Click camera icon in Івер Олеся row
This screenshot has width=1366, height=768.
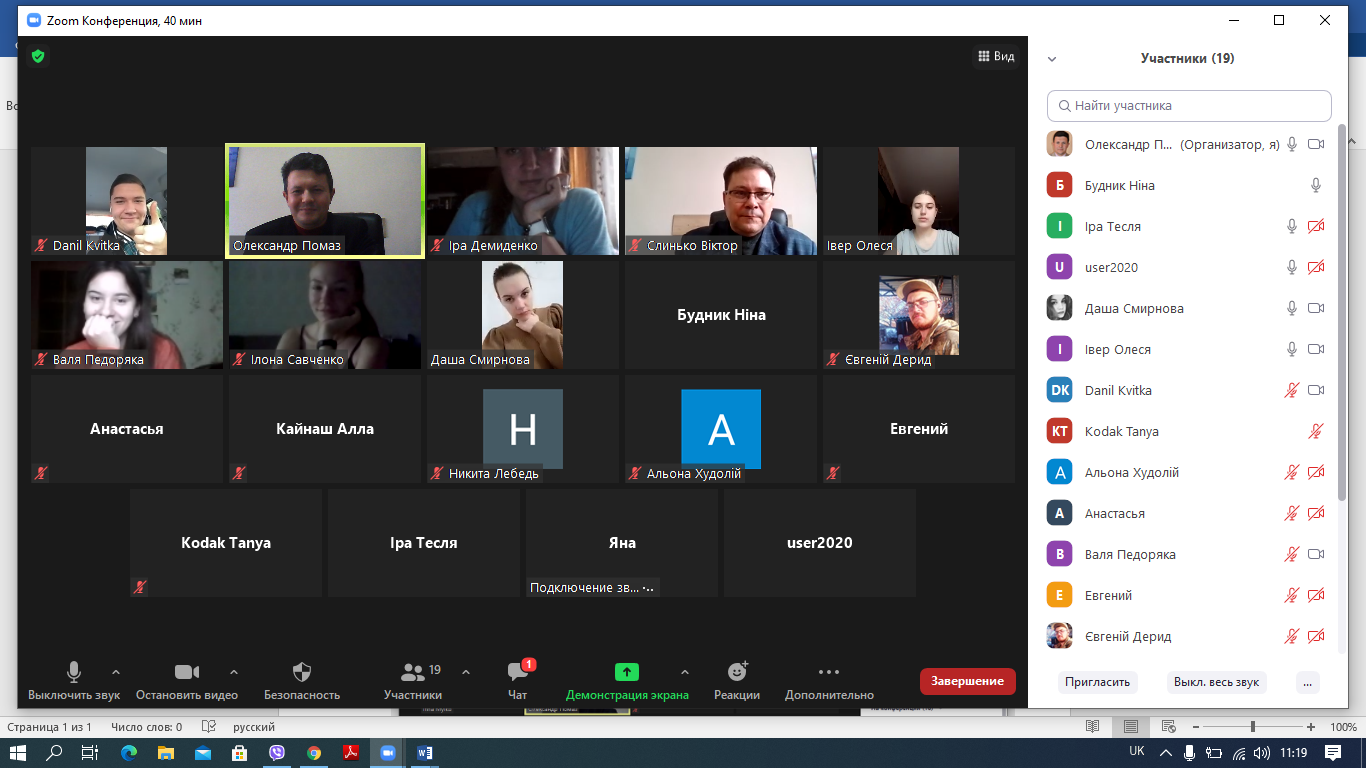[1316, 350]
